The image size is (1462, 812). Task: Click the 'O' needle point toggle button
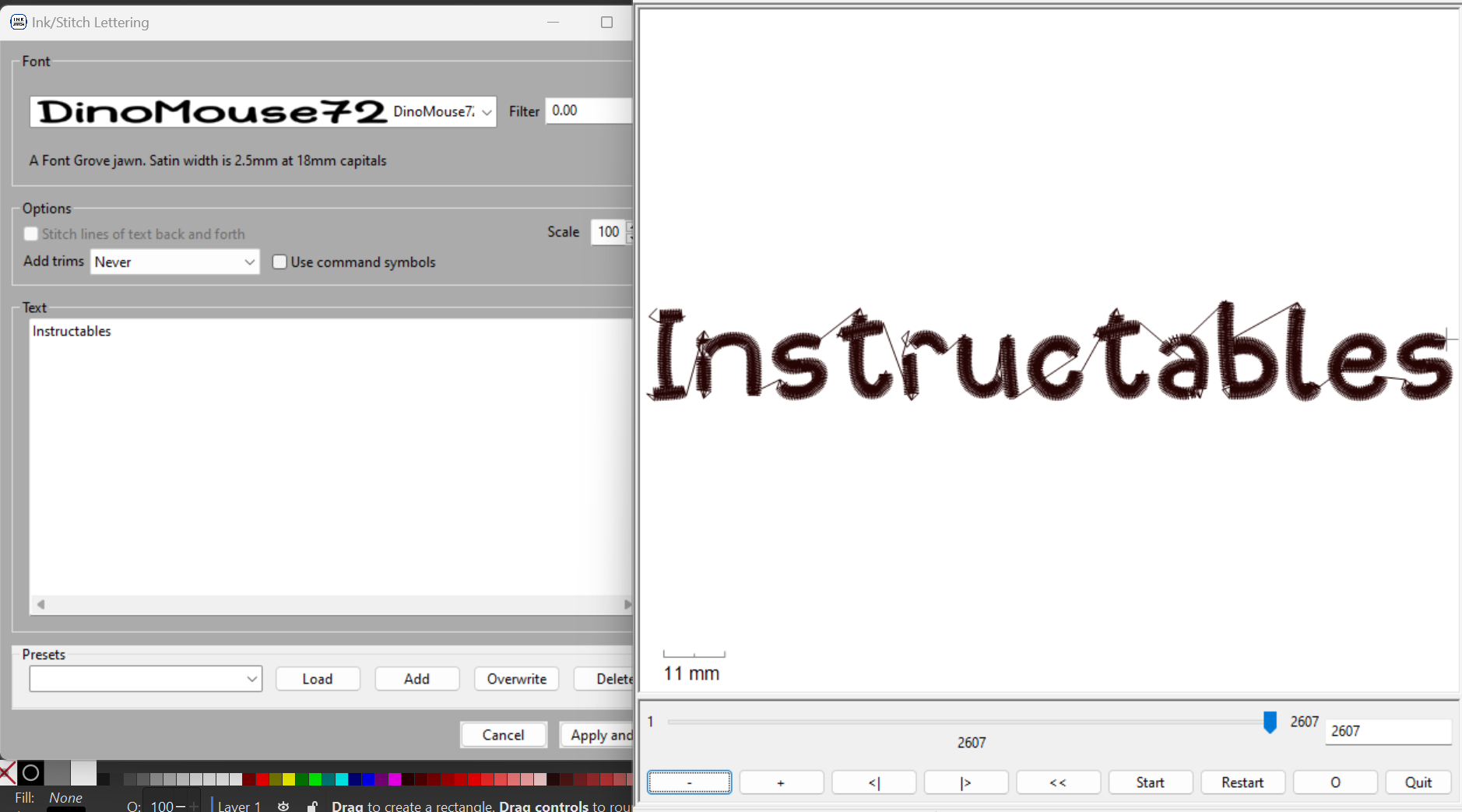[x=1335, y=782]
